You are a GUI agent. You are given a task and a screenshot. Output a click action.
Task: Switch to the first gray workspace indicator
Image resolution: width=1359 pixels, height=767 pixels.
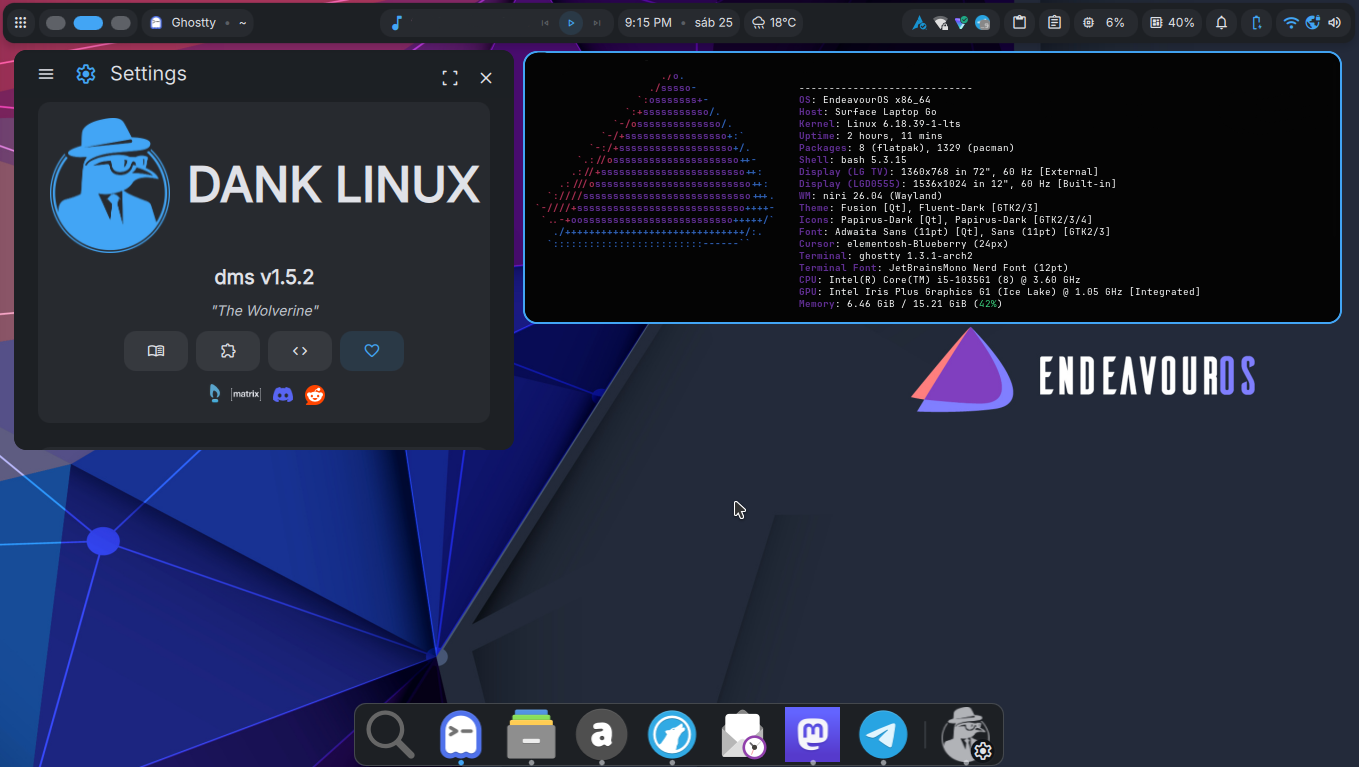pos(56,22)
